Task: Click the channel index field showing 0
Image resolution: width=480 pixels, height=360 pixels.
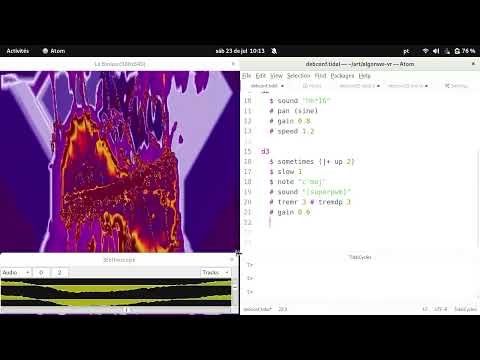Action: click(x=41, y=273)
